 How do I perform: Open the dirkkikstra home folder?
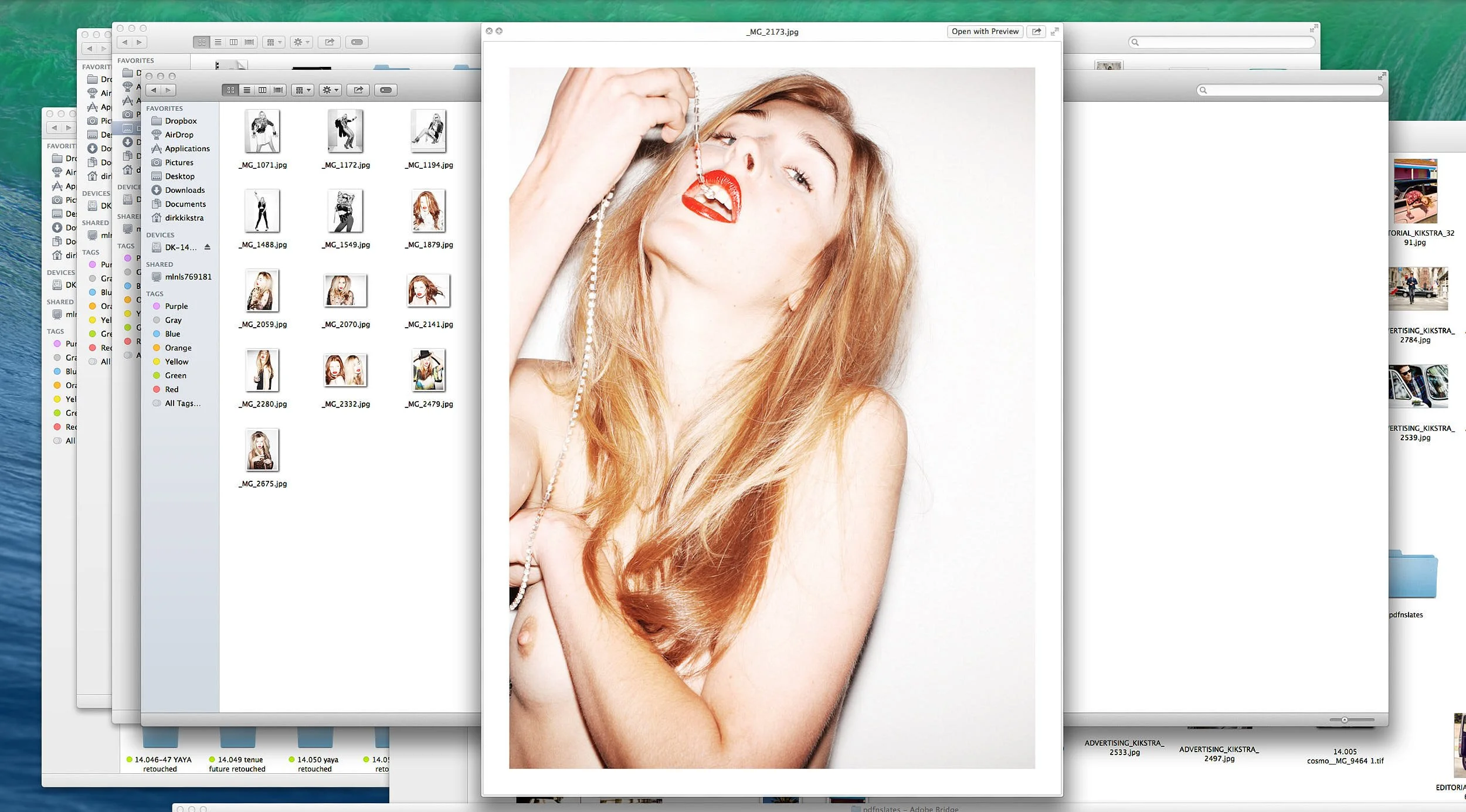pos(185,218)
